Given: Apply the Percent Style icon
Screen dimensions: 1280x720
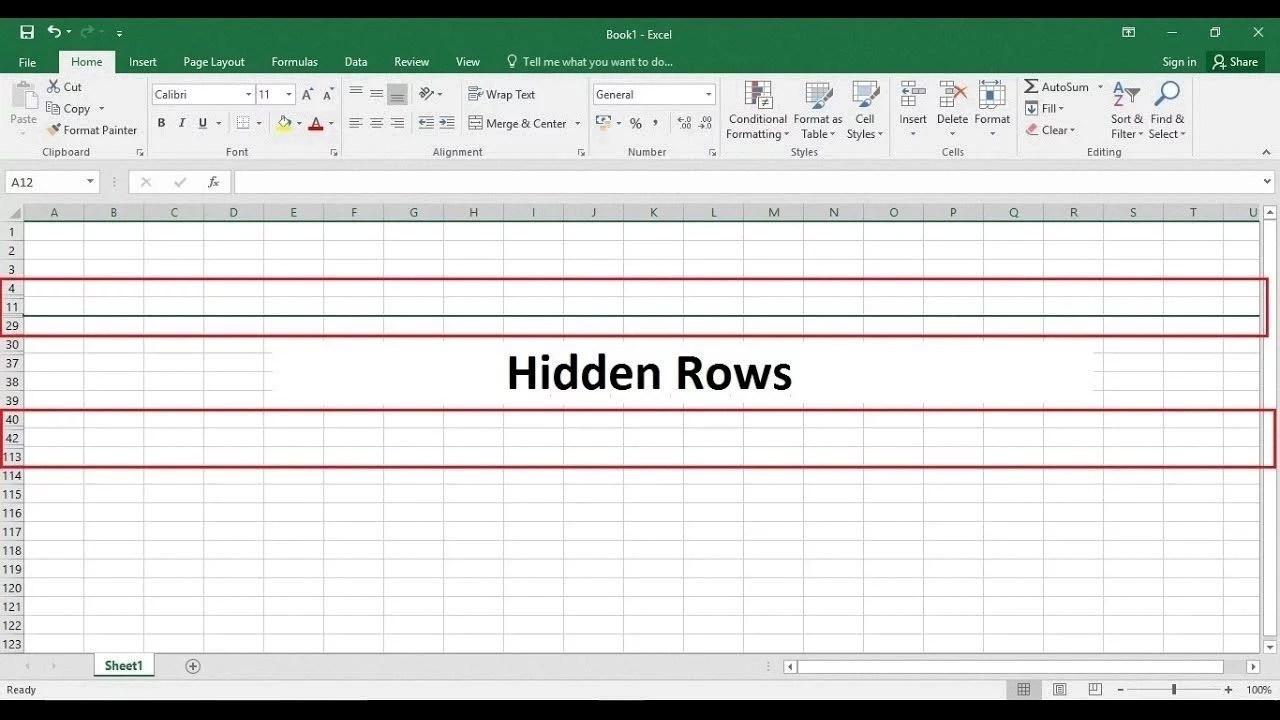Looking at the screenshot, I should pyautogui.click(x=636, y=123).
